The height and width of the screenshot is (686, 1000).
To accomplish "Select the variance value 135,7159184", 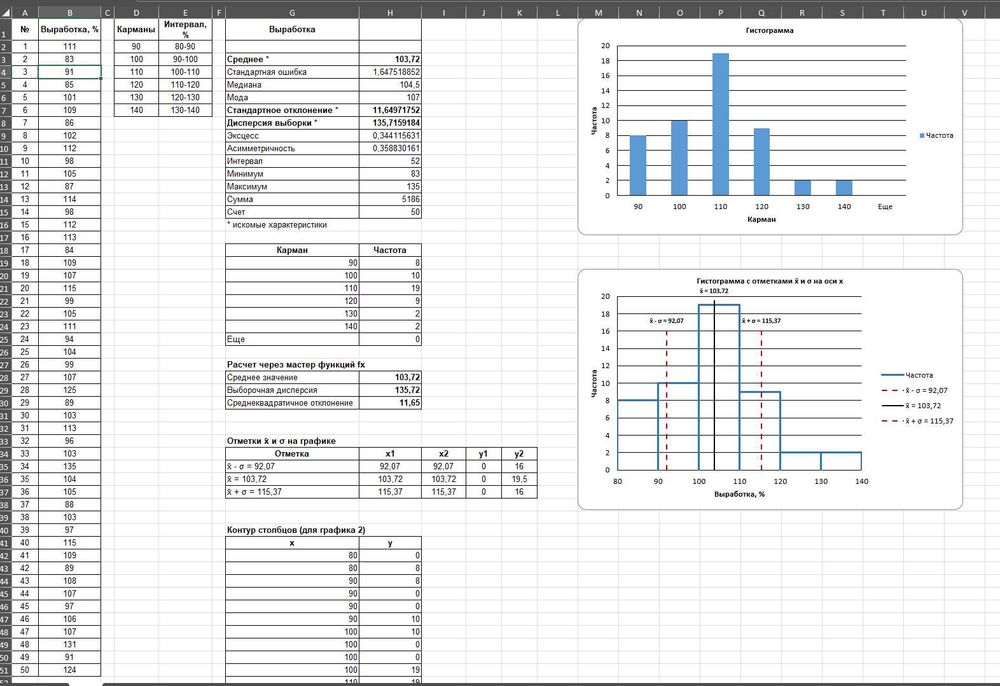I will [390, 123].
